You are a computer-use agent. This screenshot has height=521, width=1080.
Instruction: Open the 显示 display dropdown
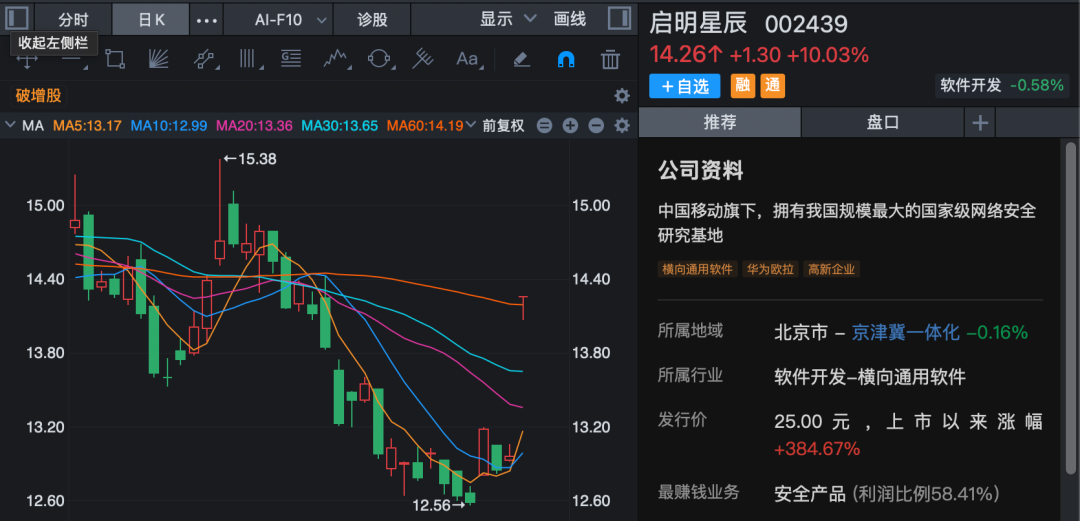(x=508, y=19)
